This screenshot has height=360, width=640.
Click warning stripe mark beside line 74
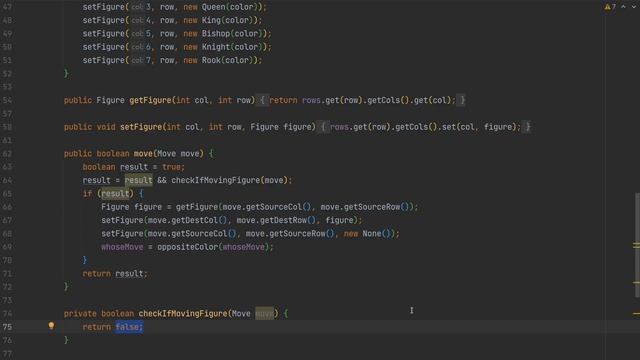click(636, 313)
